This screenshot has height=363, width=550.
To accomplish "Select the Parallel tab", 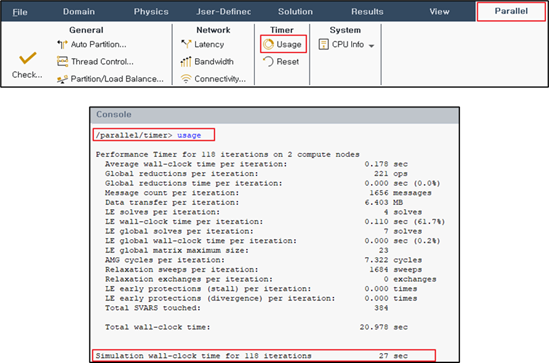I will pos(511,11).
